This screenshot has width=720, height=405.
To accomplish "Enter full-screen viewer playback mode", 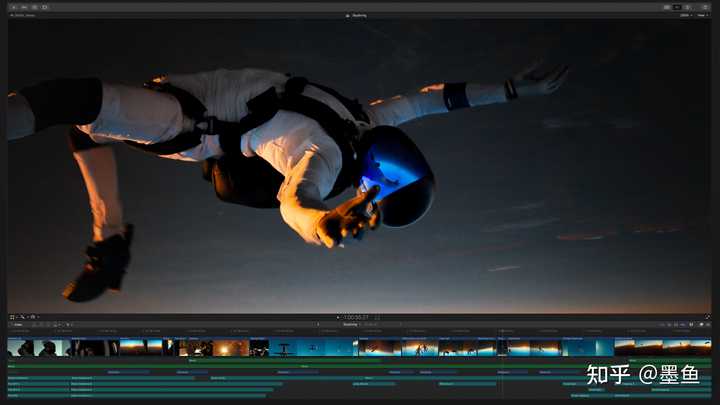I will pos(708,317).
